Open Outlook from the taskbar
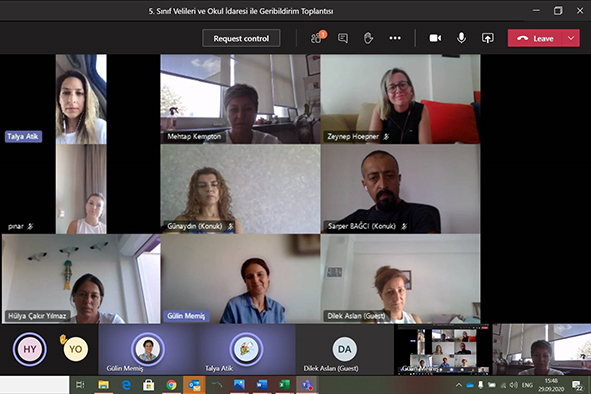This screenshot has height=394, width=591. coord(194,385)
